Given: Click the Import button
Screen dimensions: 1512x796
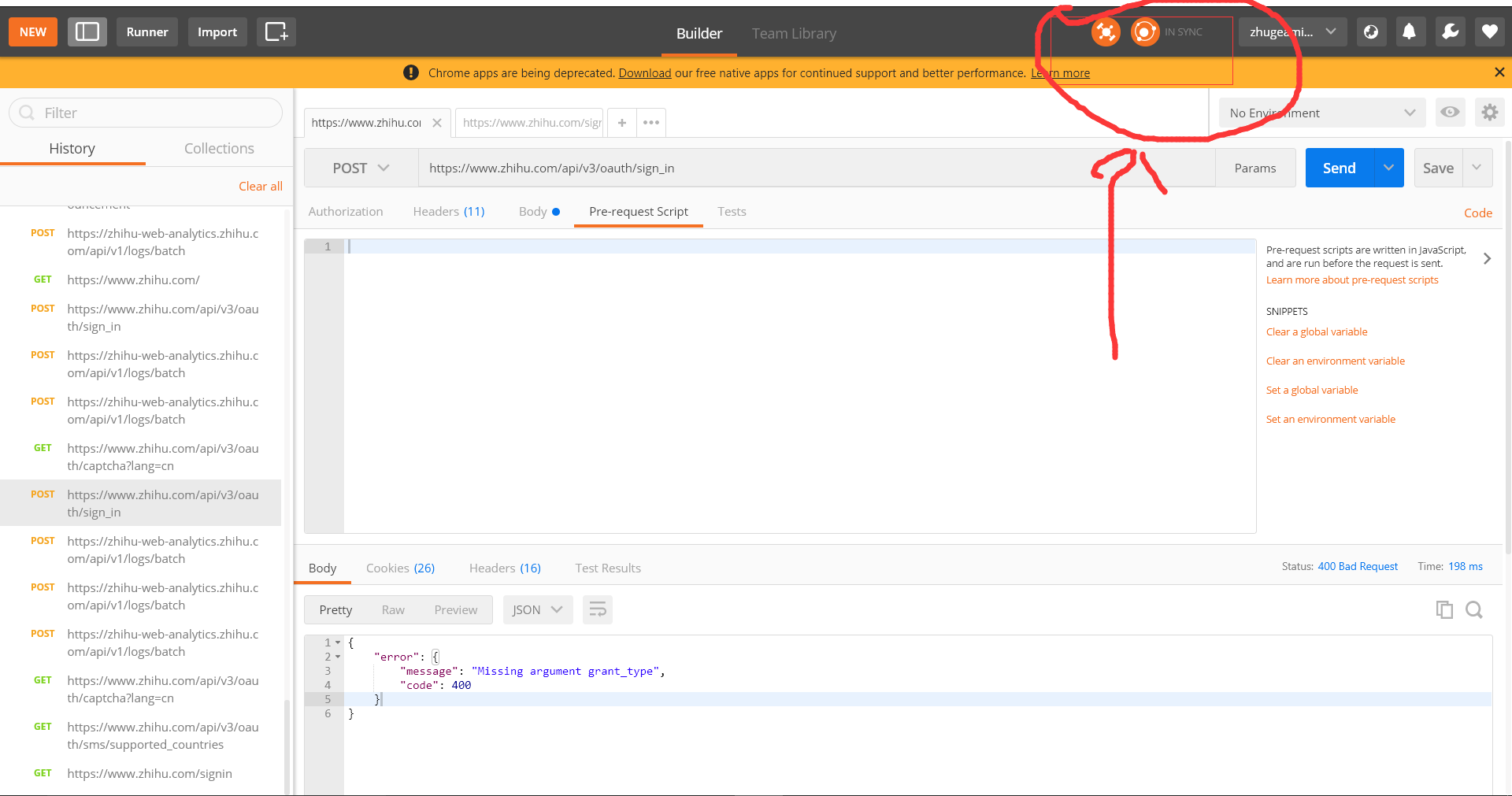Looking at the screenshot, I should (217, 31).
